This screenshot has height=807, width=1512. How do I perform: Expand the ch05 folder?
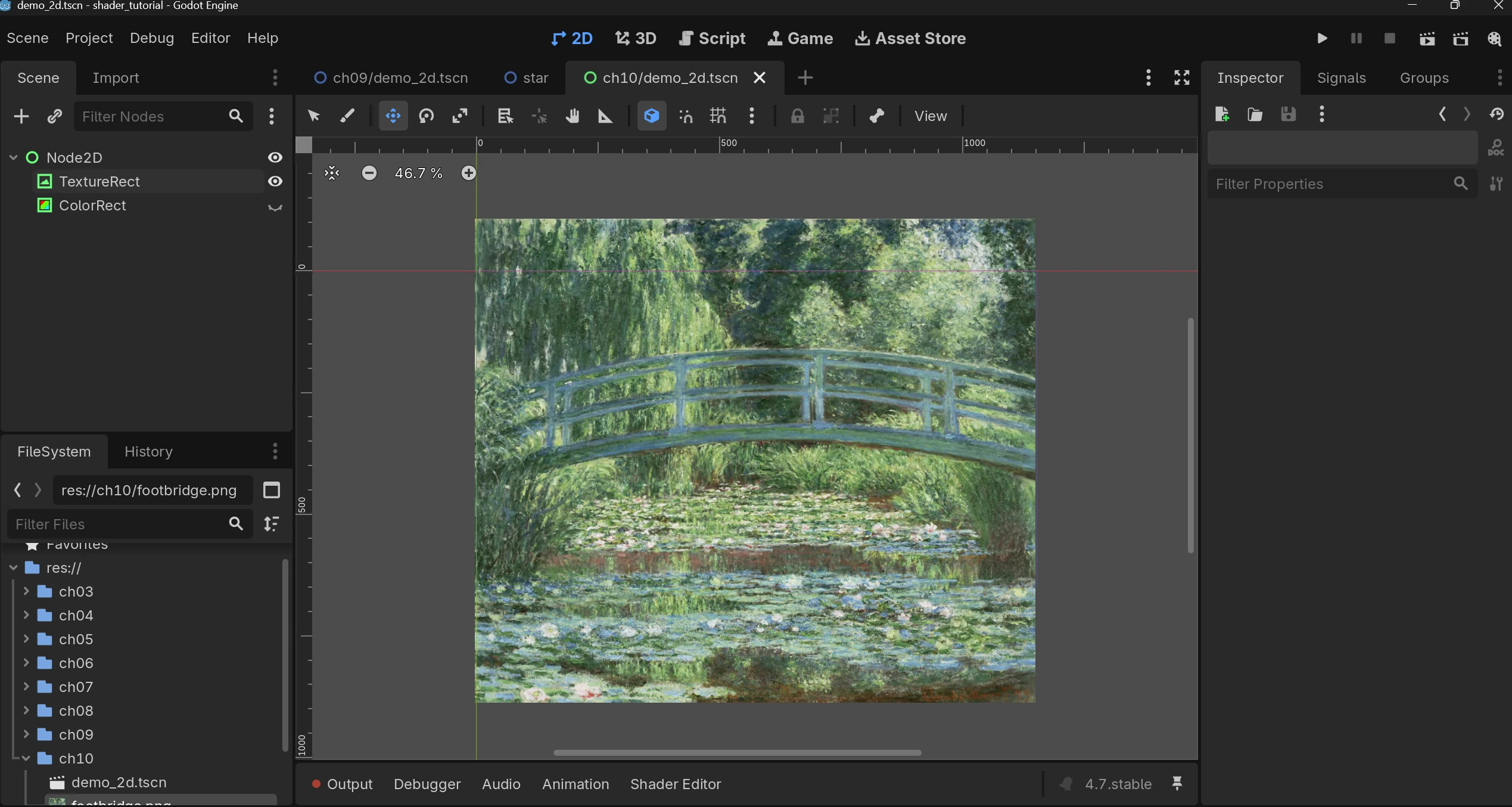(x=26, y=639)
